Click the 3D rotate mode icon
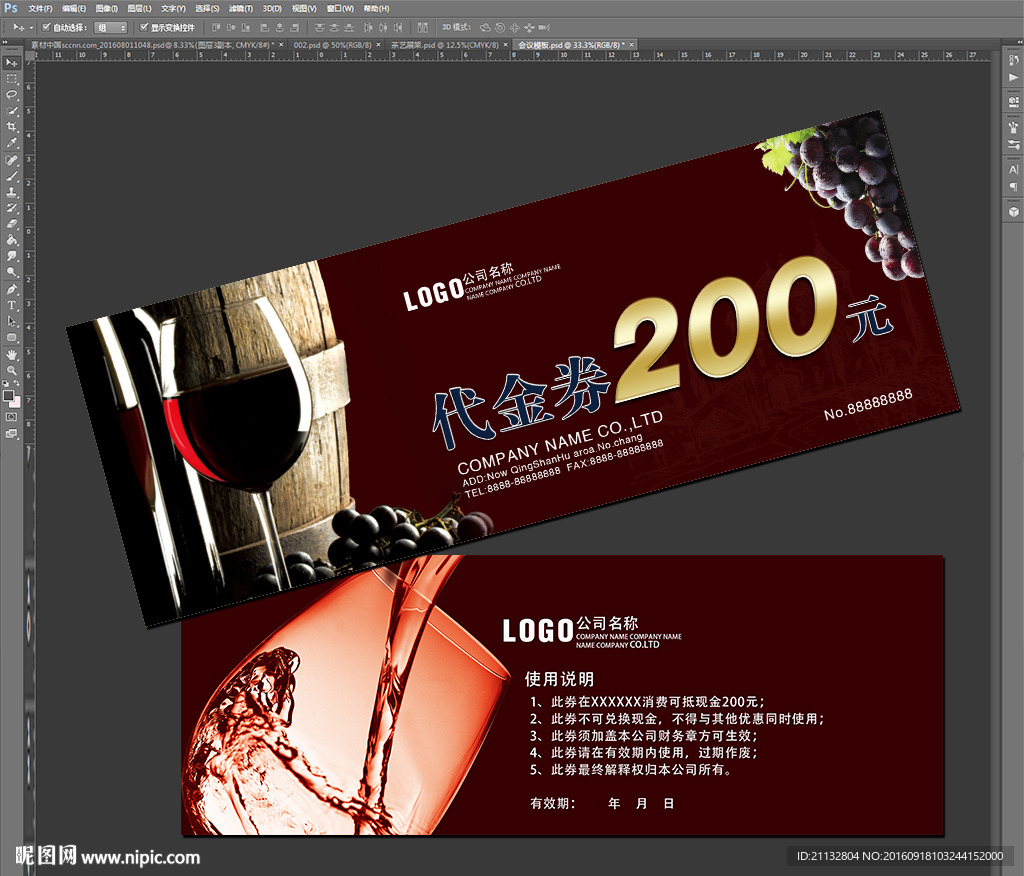Screen dimensions: 1024x876 click(x=485, y=27)
